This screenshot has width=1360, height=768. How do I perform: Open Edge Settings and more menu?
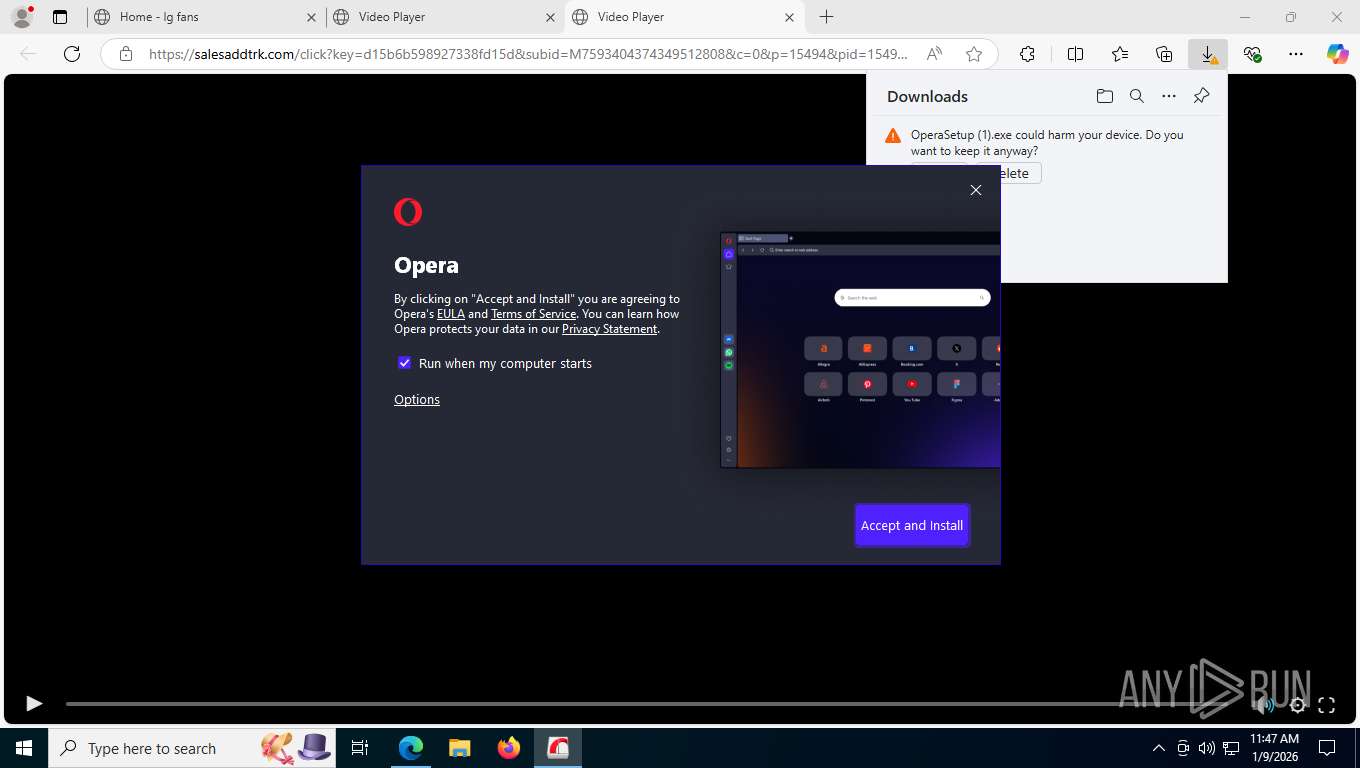point(1296,54)
